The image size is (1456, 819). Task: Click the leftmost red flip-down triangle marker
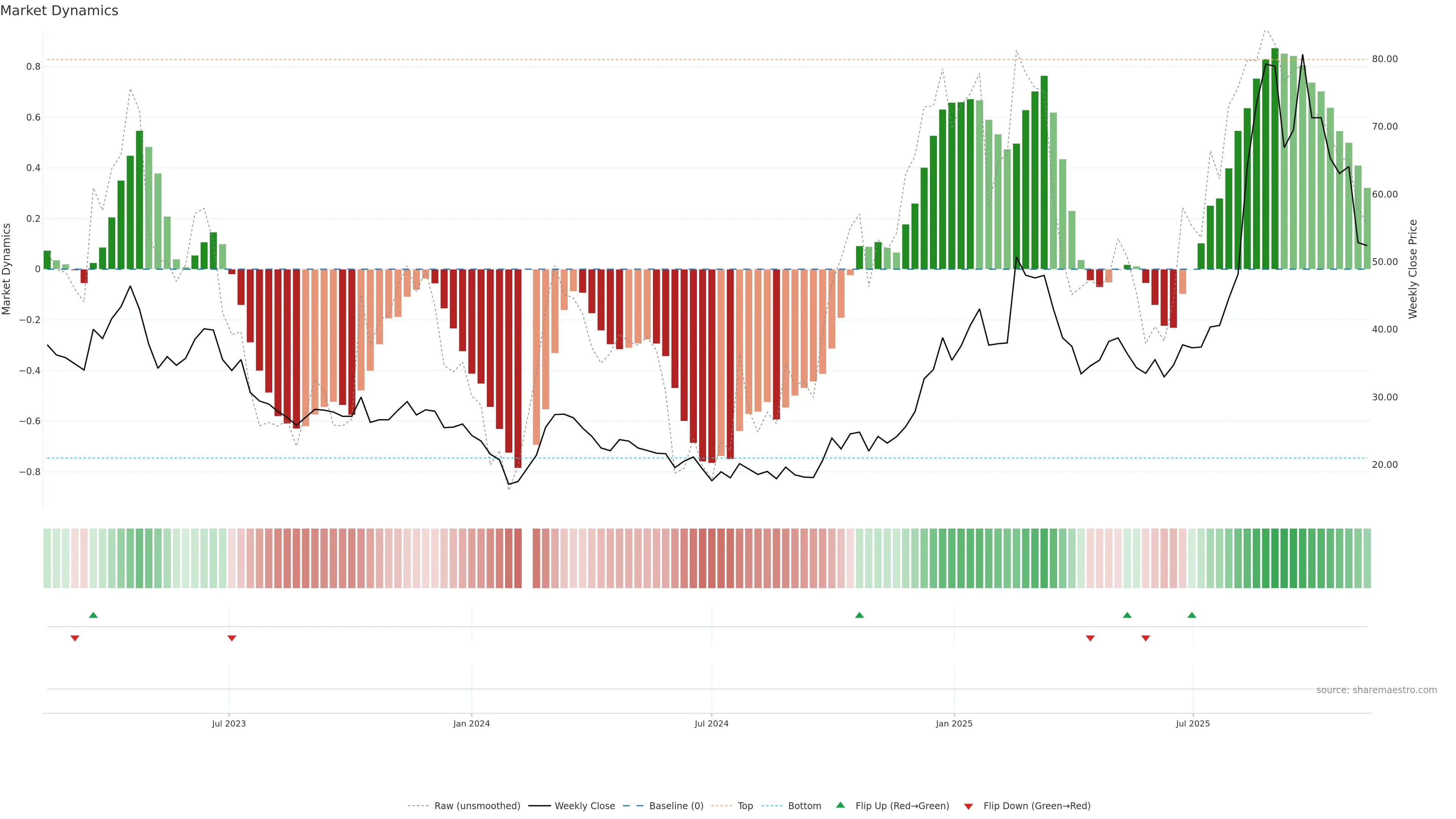[75, 638]
